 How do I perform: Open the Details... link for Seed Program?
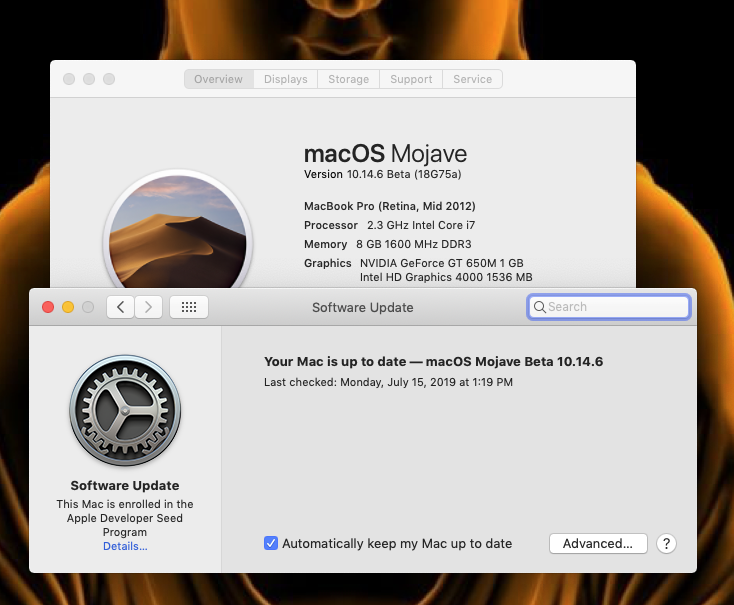click(125, 546)
